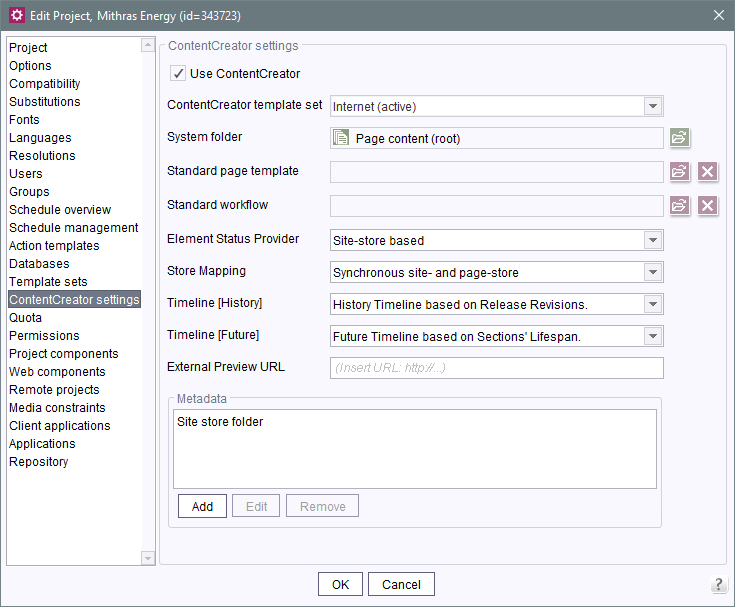Open Action templates
Screen dimensions: 735x607
tap(54, 246)
